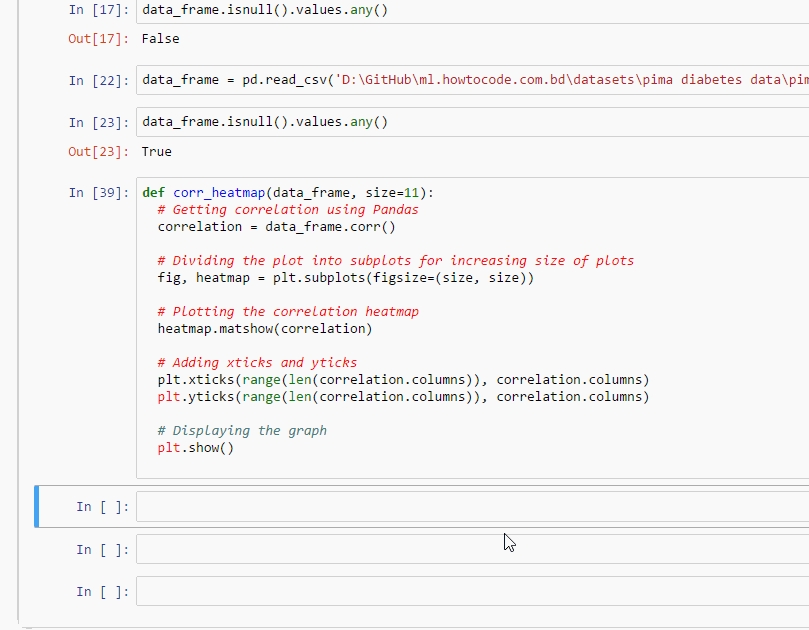The width and height of the screenshot is (809, 630).
Task: Click the In [39] prompt label
Action: coord(99,192)
